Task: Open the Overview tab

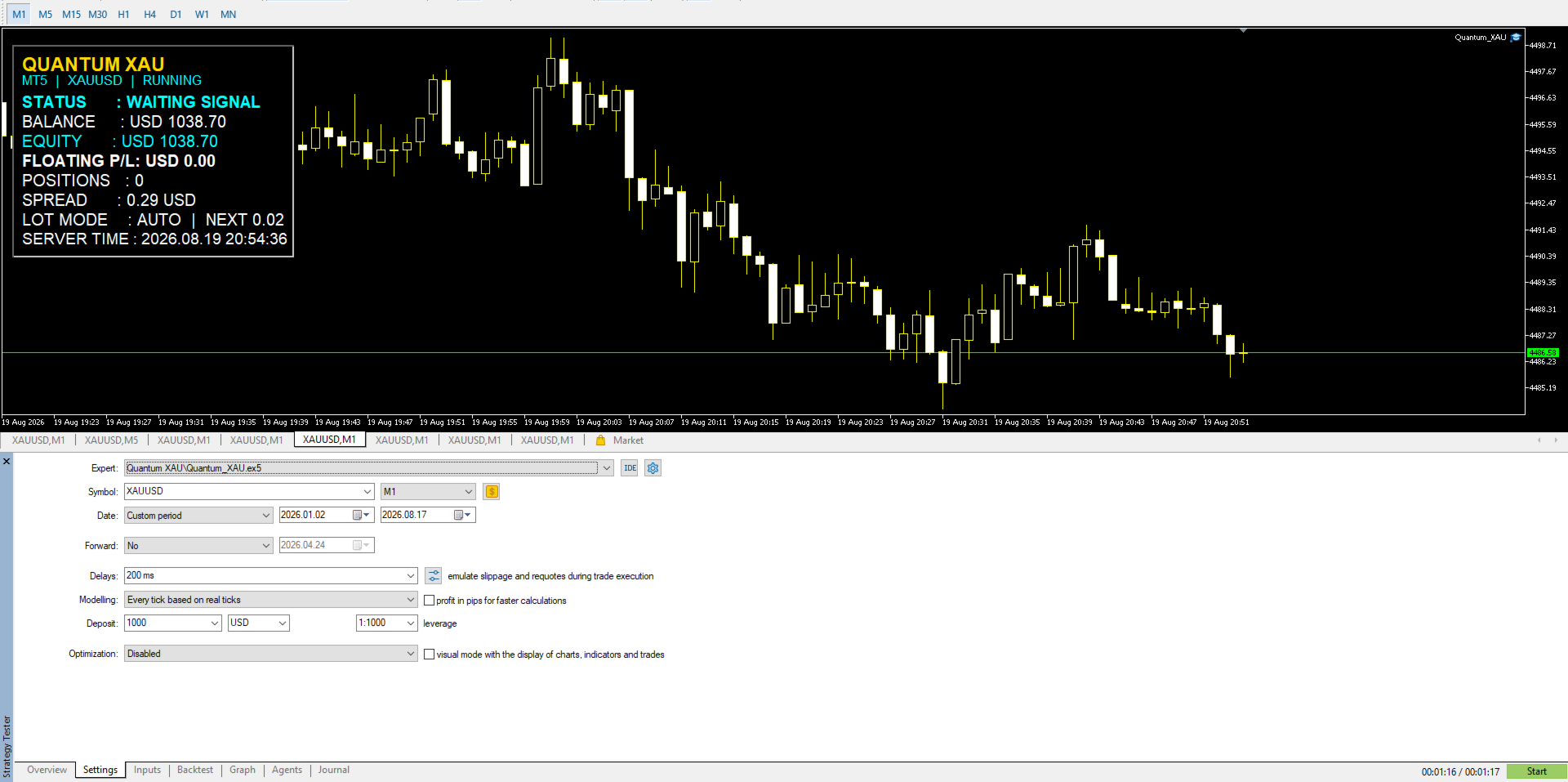Action: click(x=47, y=771)
